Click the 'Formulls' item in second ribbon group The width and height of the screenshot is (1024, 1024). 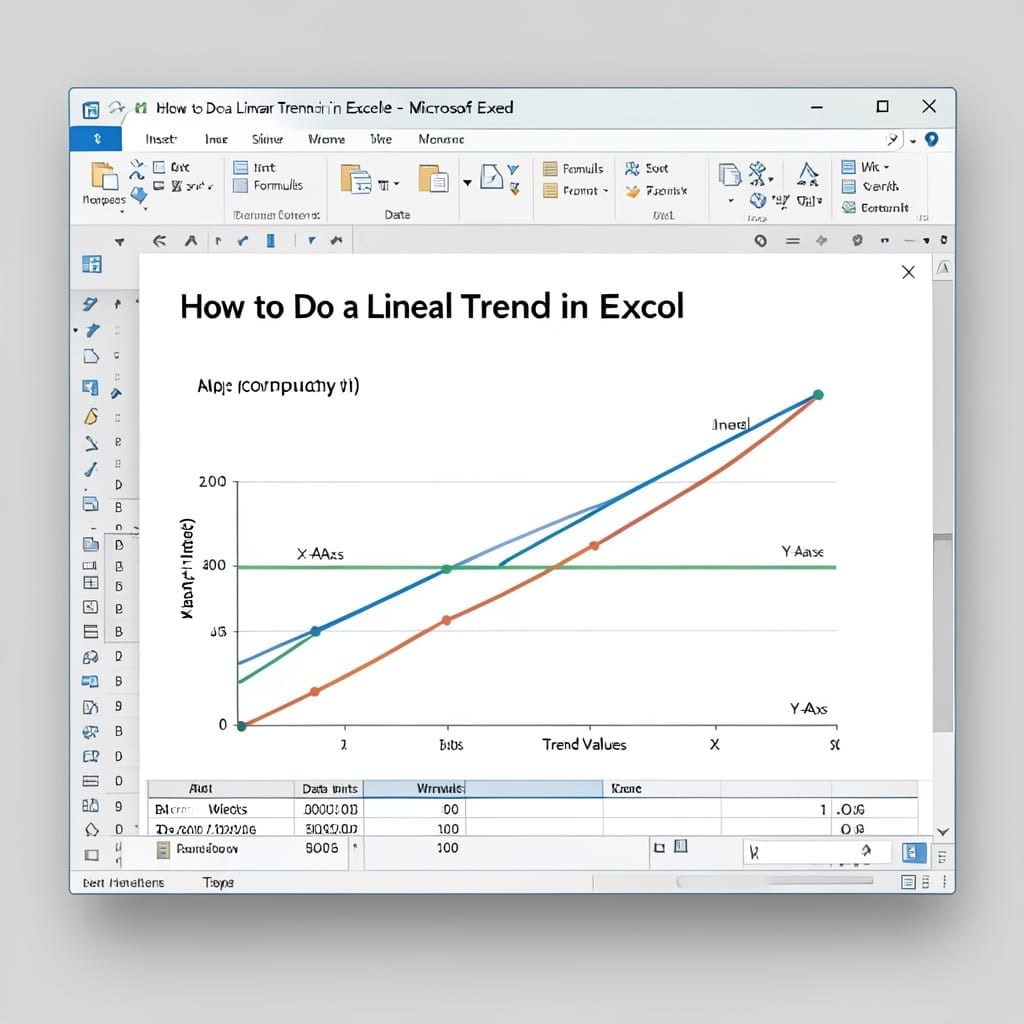[x=268, y=185]
